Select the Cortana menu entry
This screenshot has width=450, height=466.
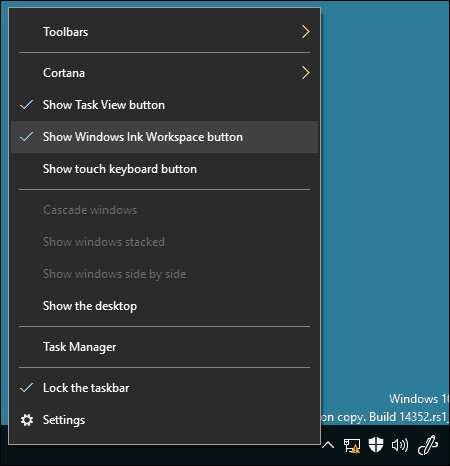[x=164, y=73]
